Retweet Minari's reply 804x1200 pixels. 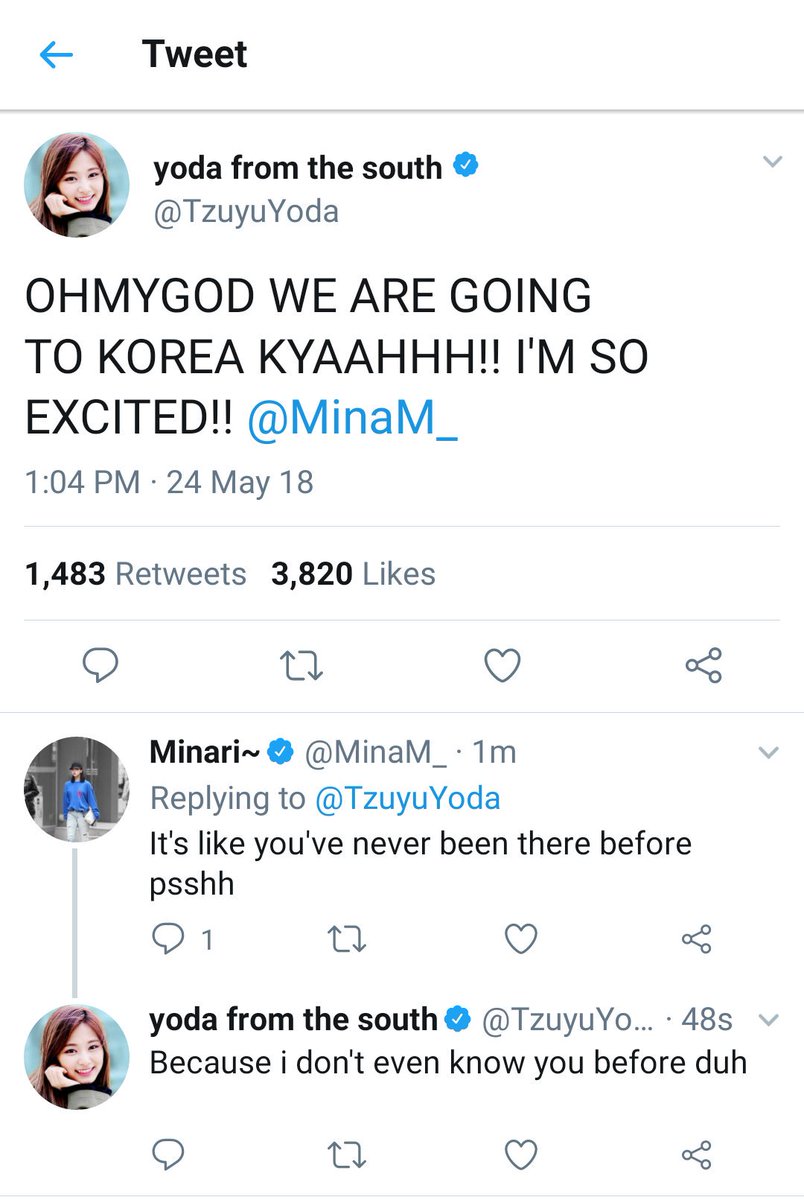347,939
